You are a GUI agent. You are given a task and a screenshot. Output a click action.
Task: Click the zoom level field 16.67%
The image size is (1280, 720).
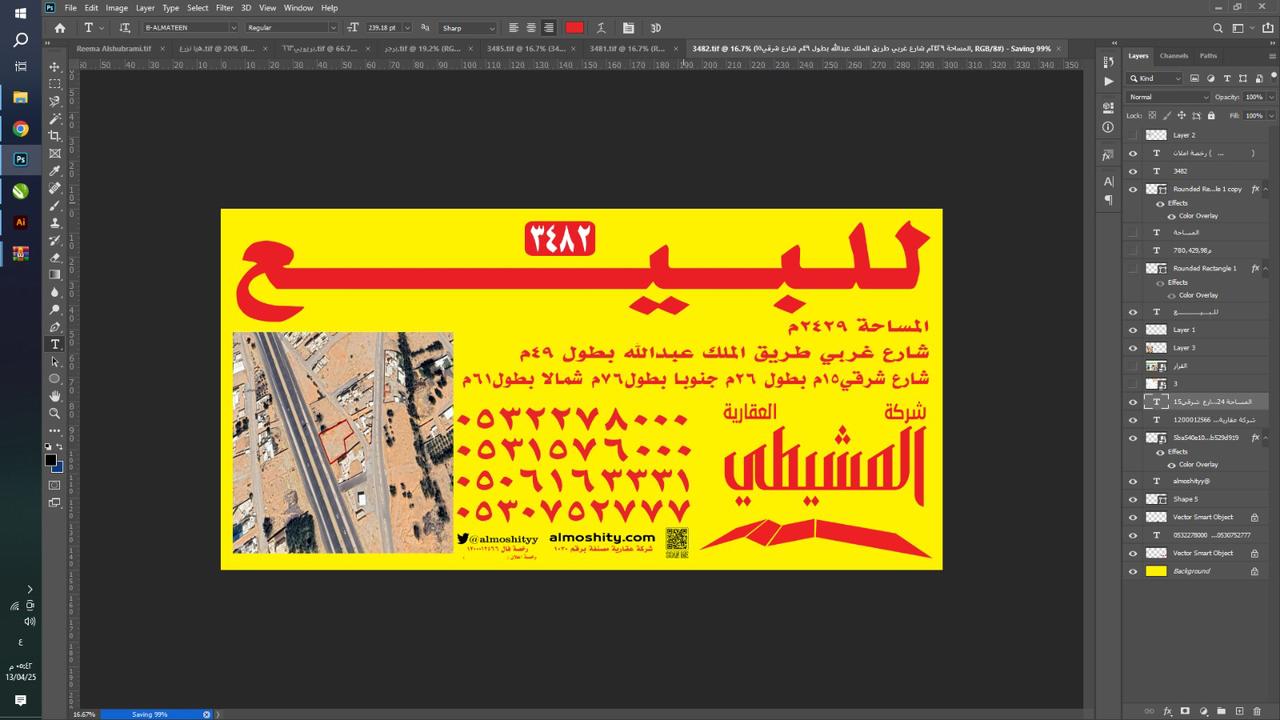click(84, 714)
